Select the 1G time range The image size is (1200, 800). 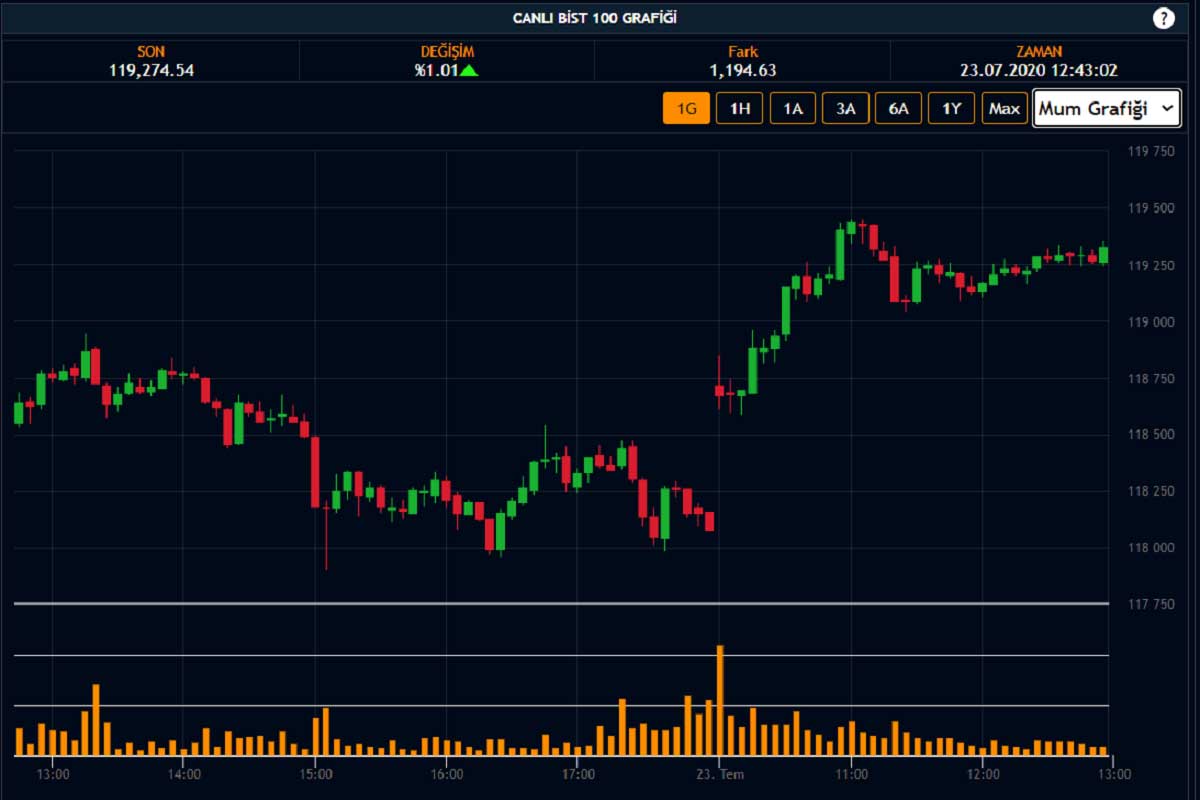pos(686,108)
